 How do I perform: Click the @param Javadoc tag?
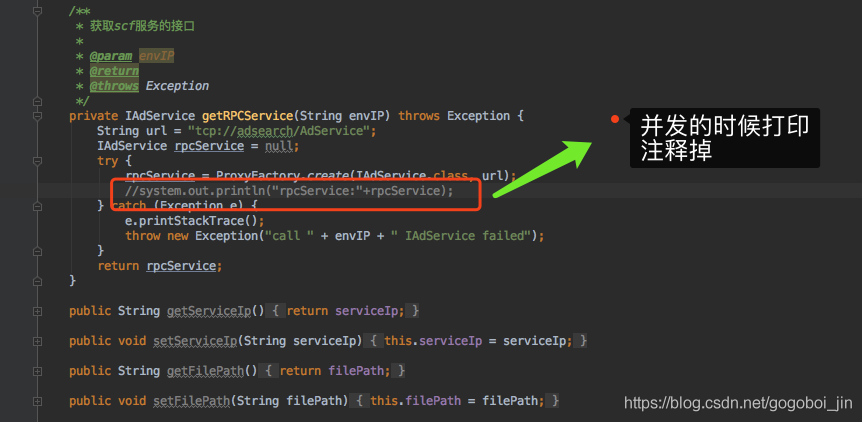[x=110, y=56]
